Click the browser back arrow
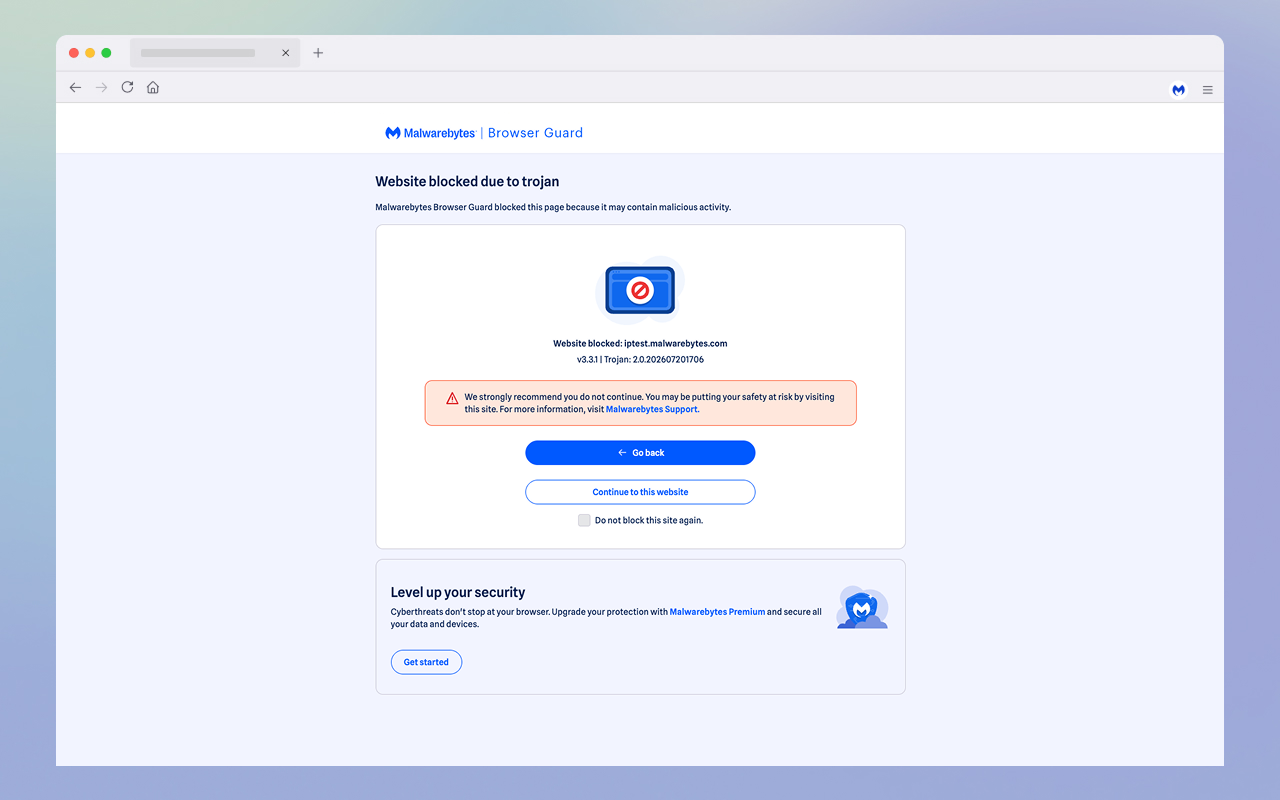Image resolution: width=1280 pixels, height=800 pixels. point(75,88)
